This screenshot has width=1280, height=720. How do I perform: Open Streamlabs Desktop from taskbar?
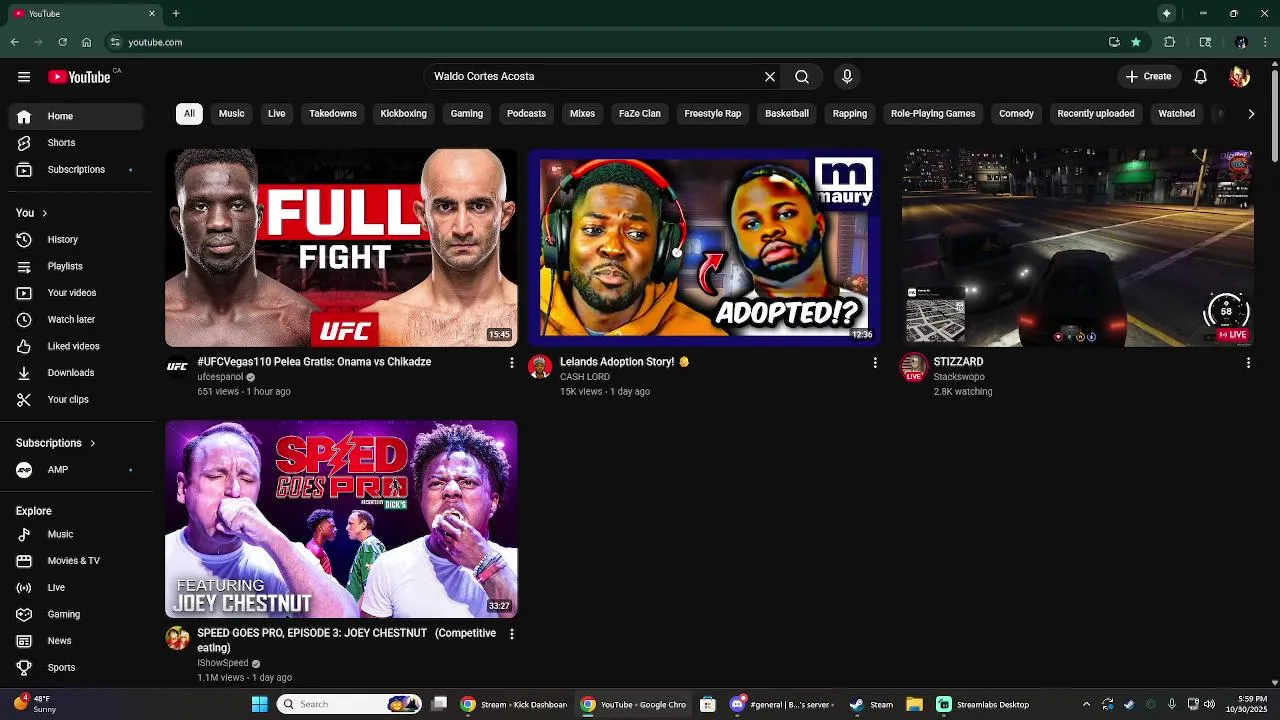click(984, 704)
